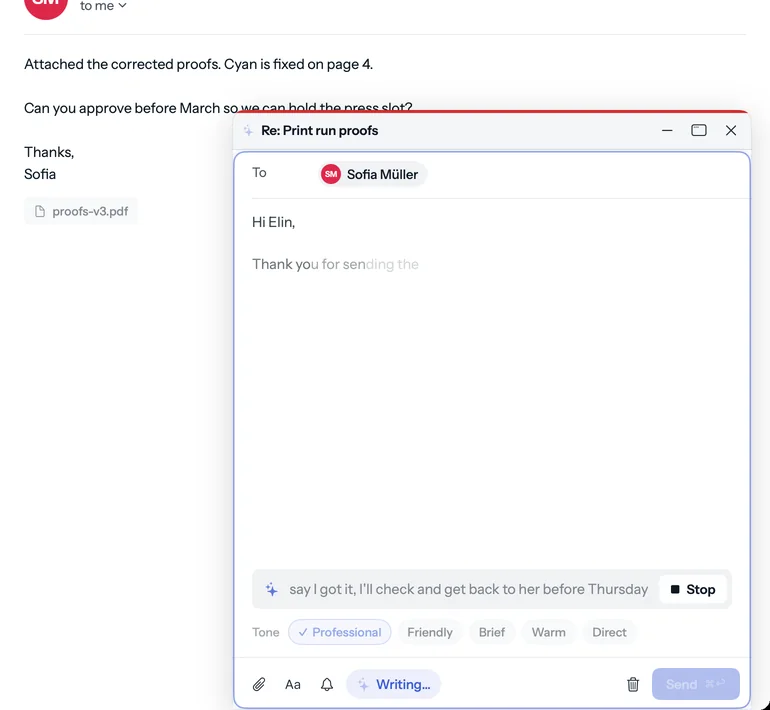Select the Warm tone

549,632
